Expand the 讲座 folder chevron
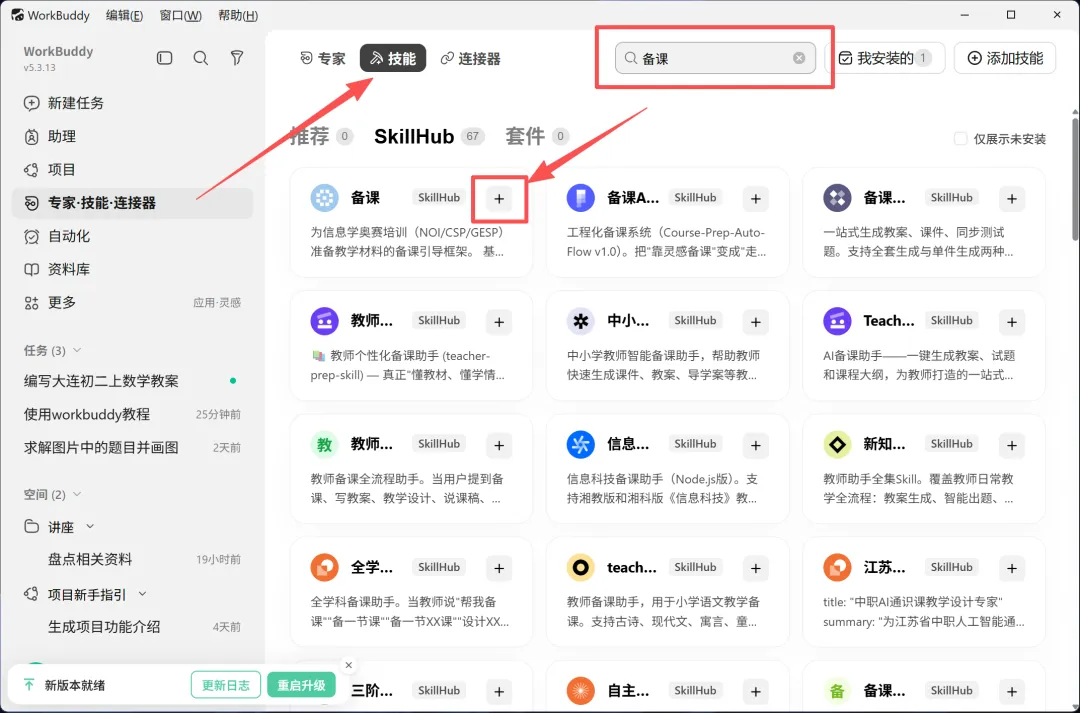This screenshot has height=713, width=1080. click(x=90, y=526)
